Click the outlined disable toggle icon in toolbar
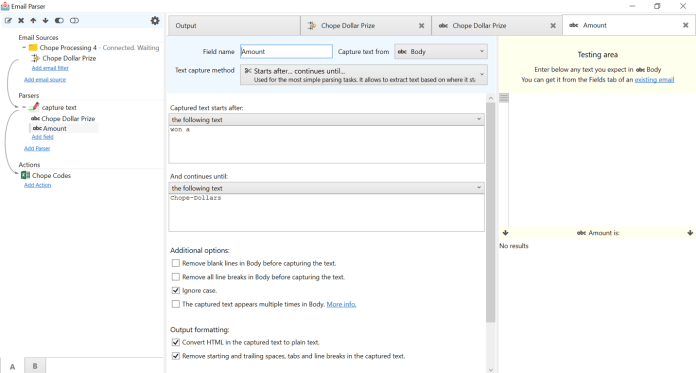The image size is (696, 373). coord(74,20)
